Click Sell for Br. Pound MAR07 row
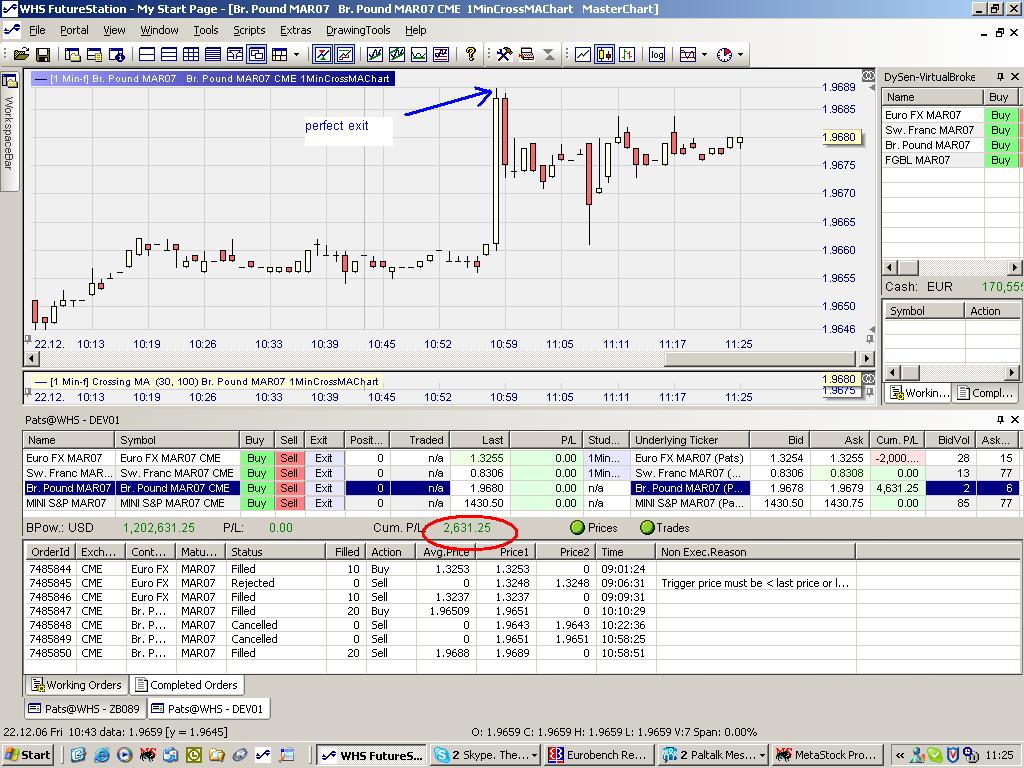This screenshot has width=1024, height=768. (x=289, y=488)
